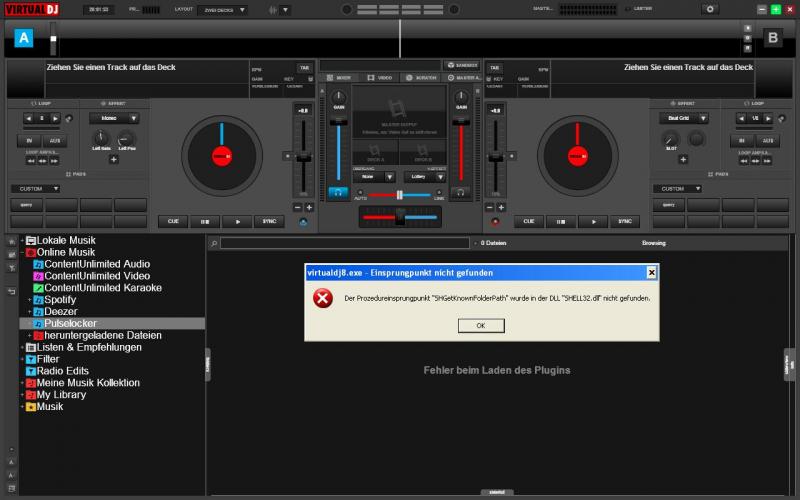Add effect slot plus on right deck
The height and width of the screenshot is (500, 800).
[x=683, y=160]
